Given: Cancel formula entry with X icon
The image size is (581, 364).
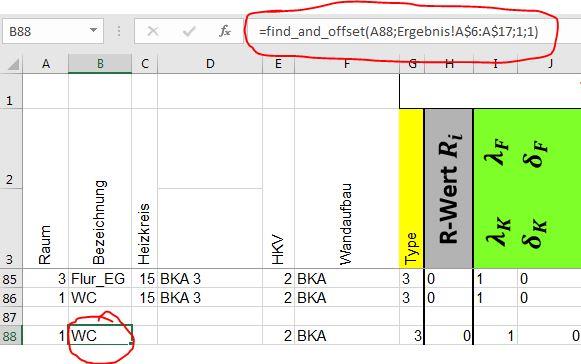Looking at the screenshot, I should [x=153, y=32].
